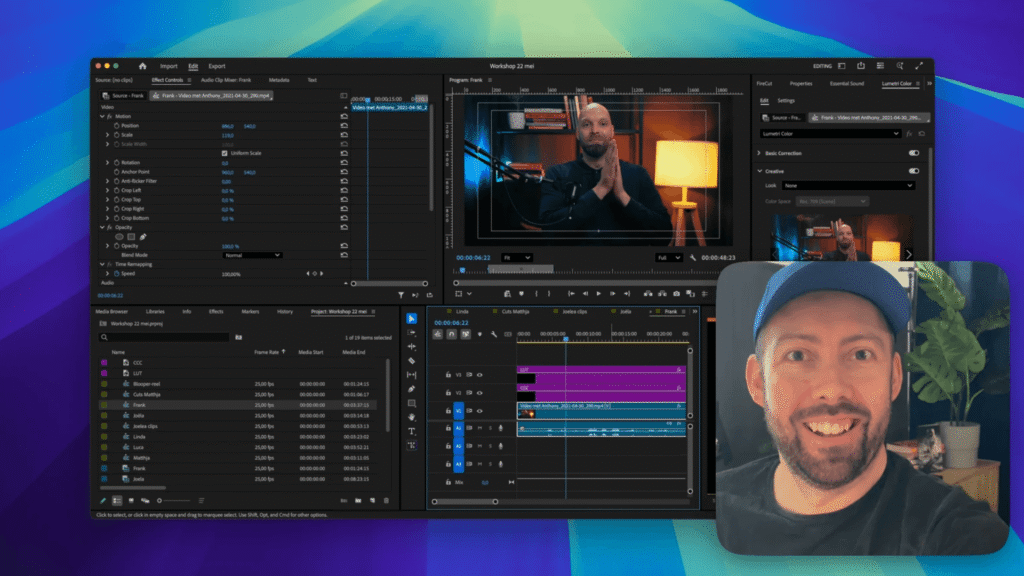Click the New Item icon in Project panel

click(x=372, y=501)
